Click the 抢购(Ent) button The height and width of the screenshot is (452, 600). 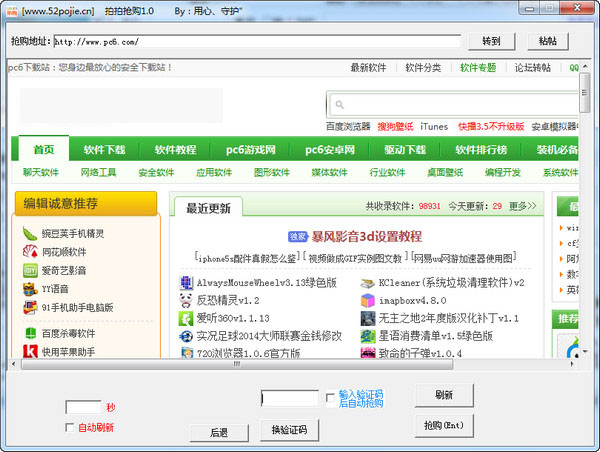point(444,424)
